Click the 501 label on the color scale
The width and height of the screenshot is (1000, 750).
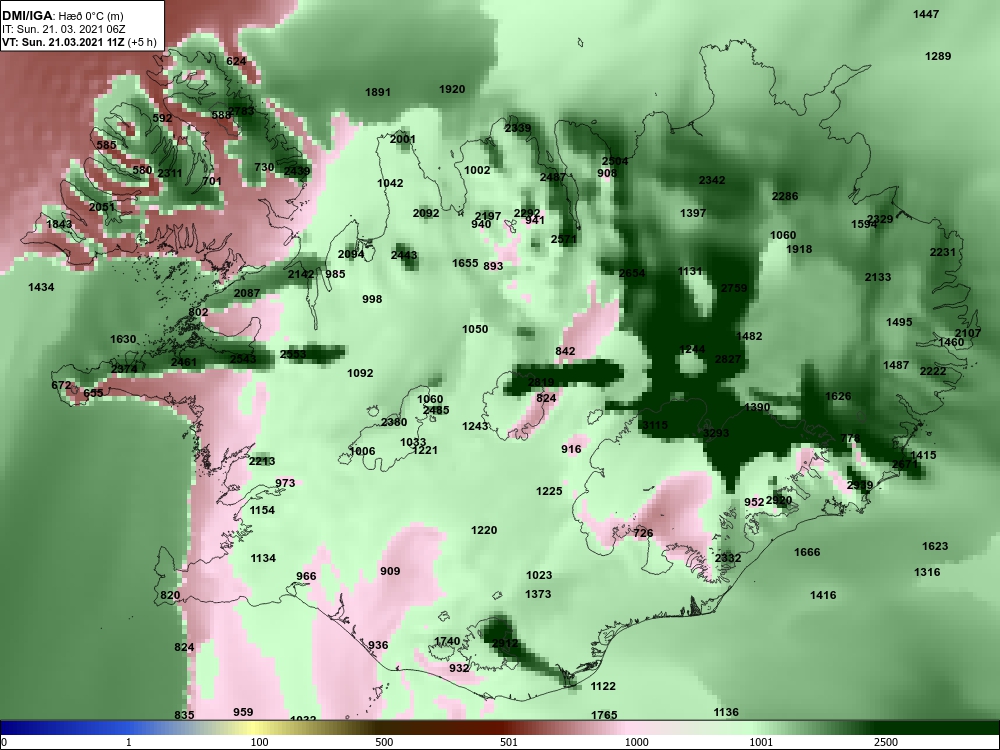click(x=508, y=742)
